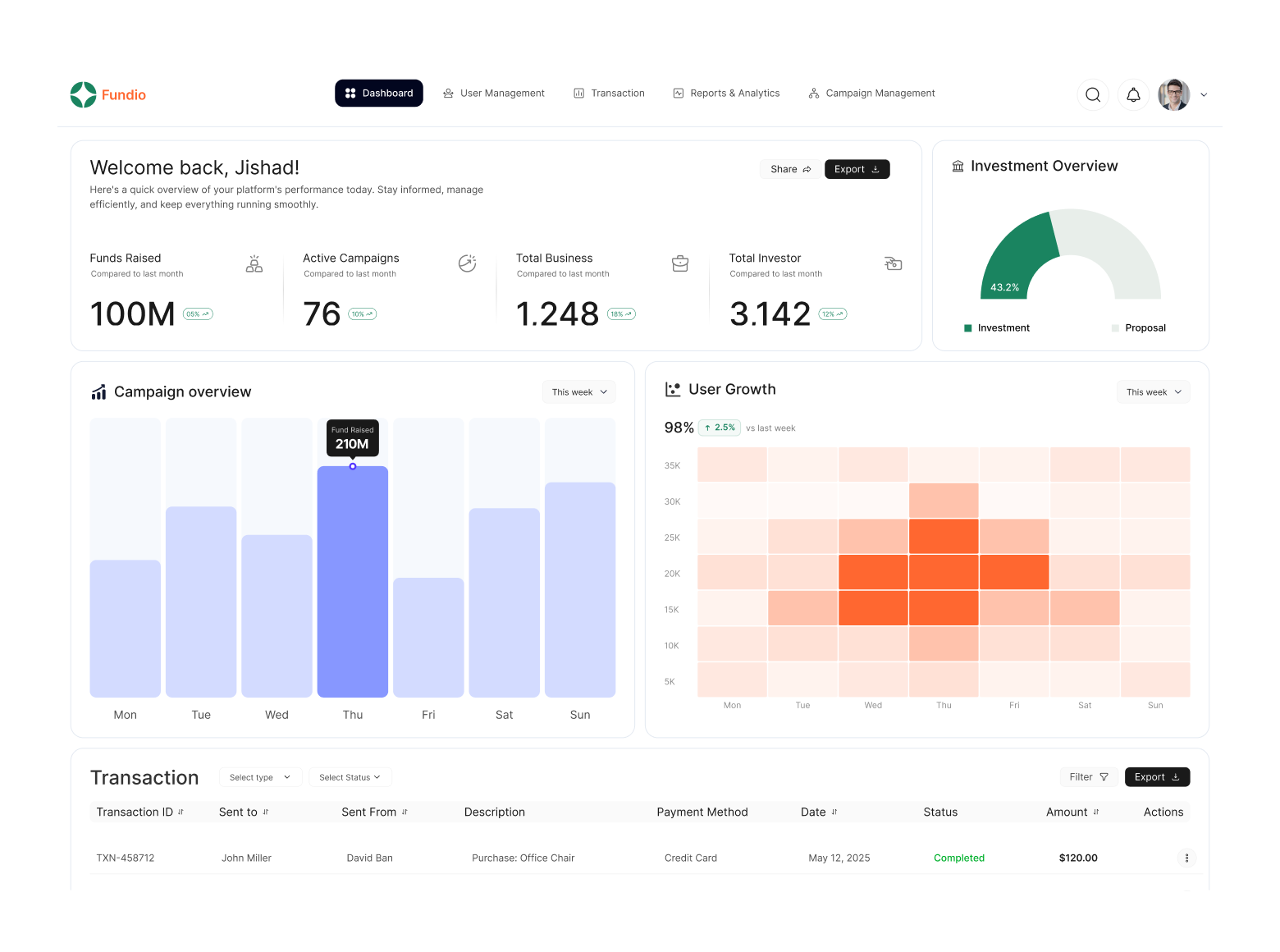The height and width of the screenshot is (952, 1280).
Task: Click the search magnifier icon
Action: 1092,95
